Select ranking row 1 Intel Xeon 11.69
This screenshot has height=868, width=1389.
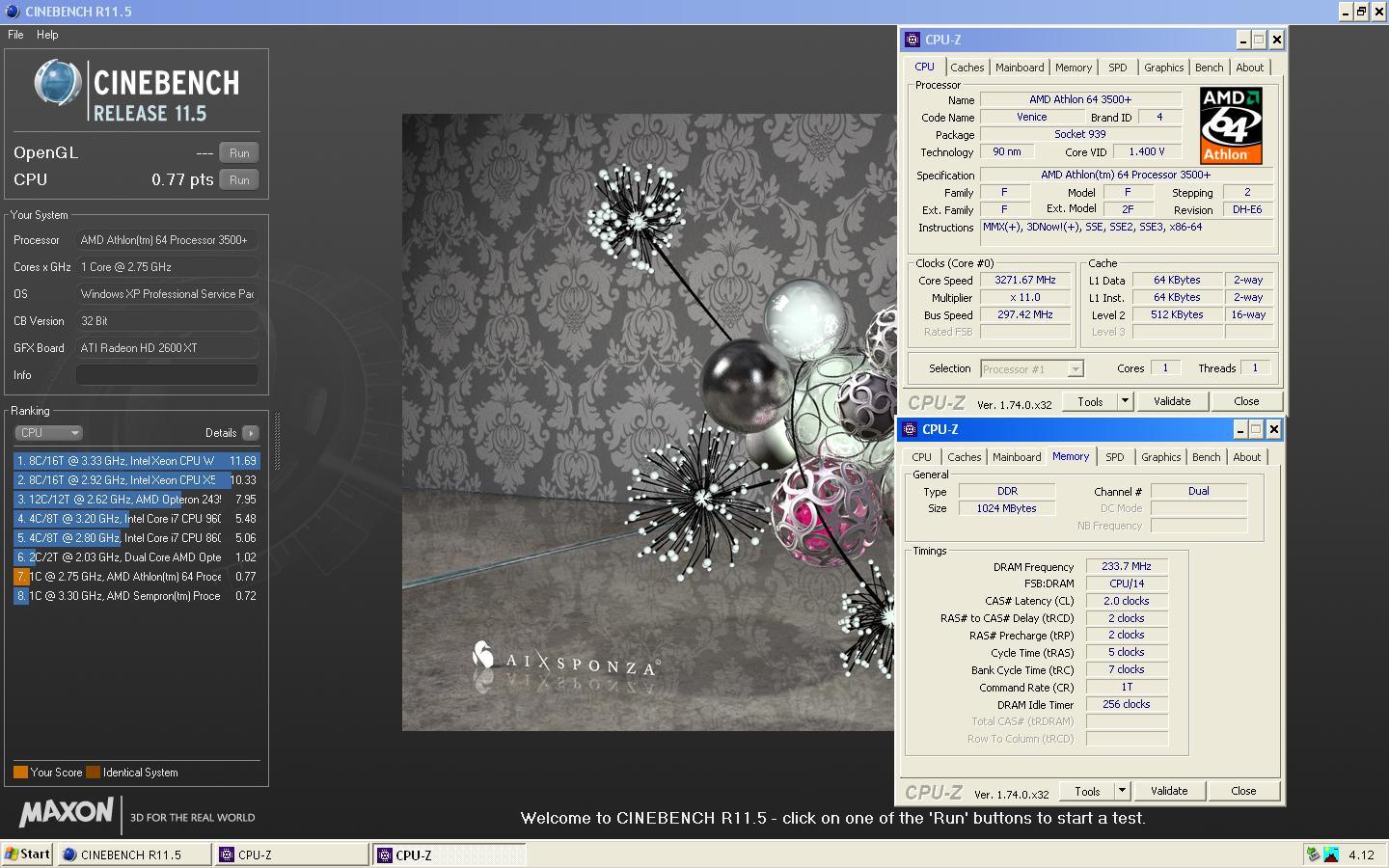click(136, 461)
